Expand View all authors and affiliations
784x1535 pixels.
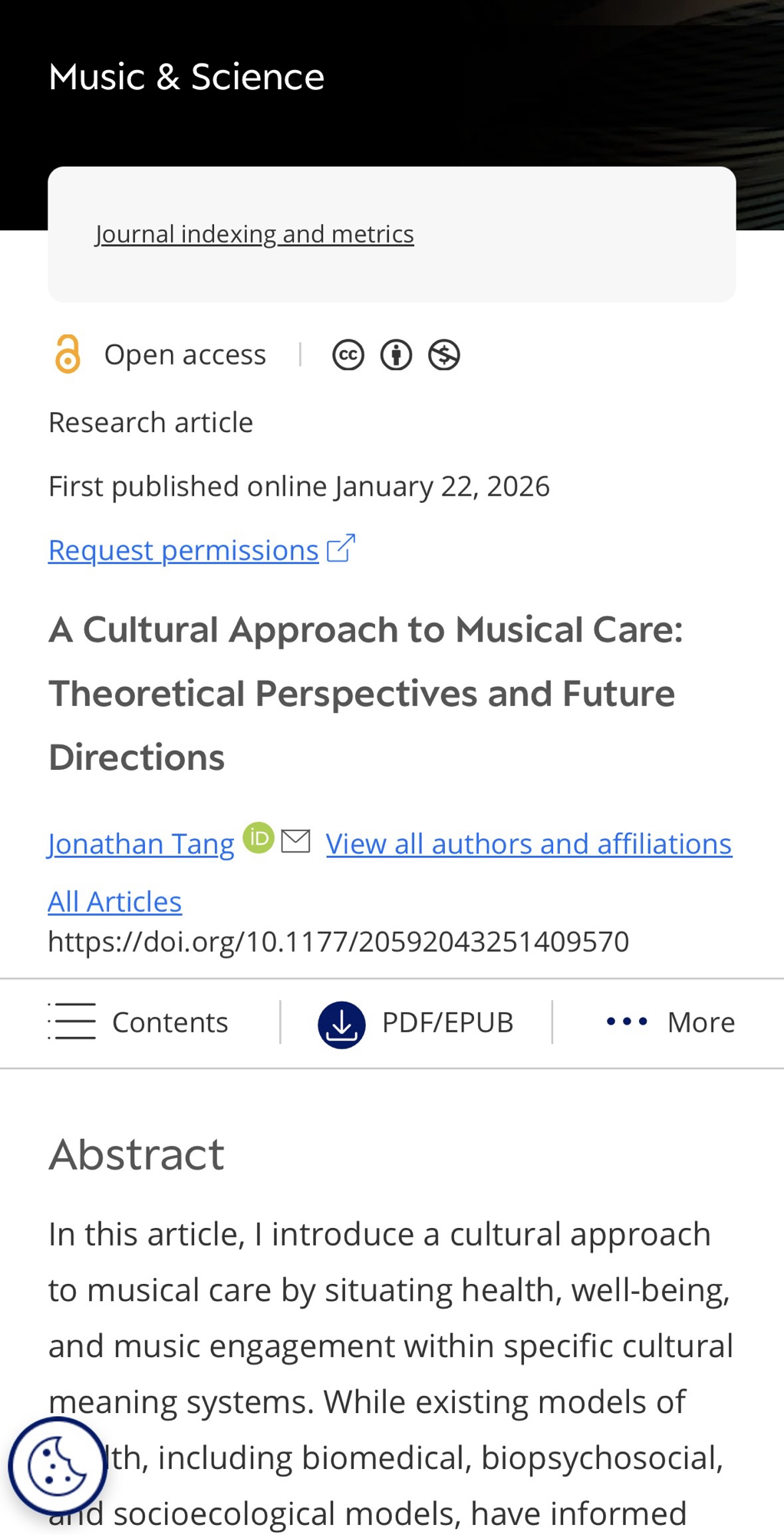coord(529,843)
